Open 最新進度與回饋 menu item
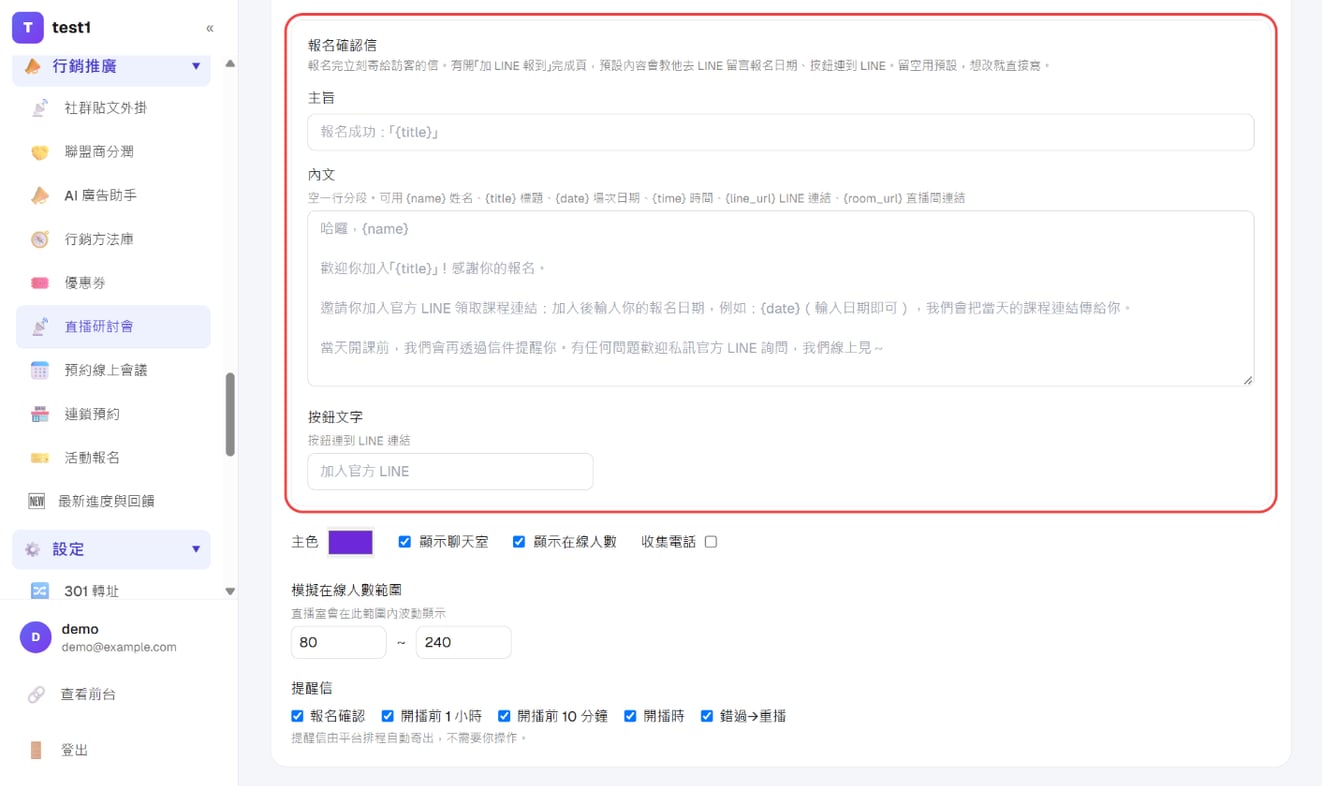 pyautogui.click(x=113, y=501)
